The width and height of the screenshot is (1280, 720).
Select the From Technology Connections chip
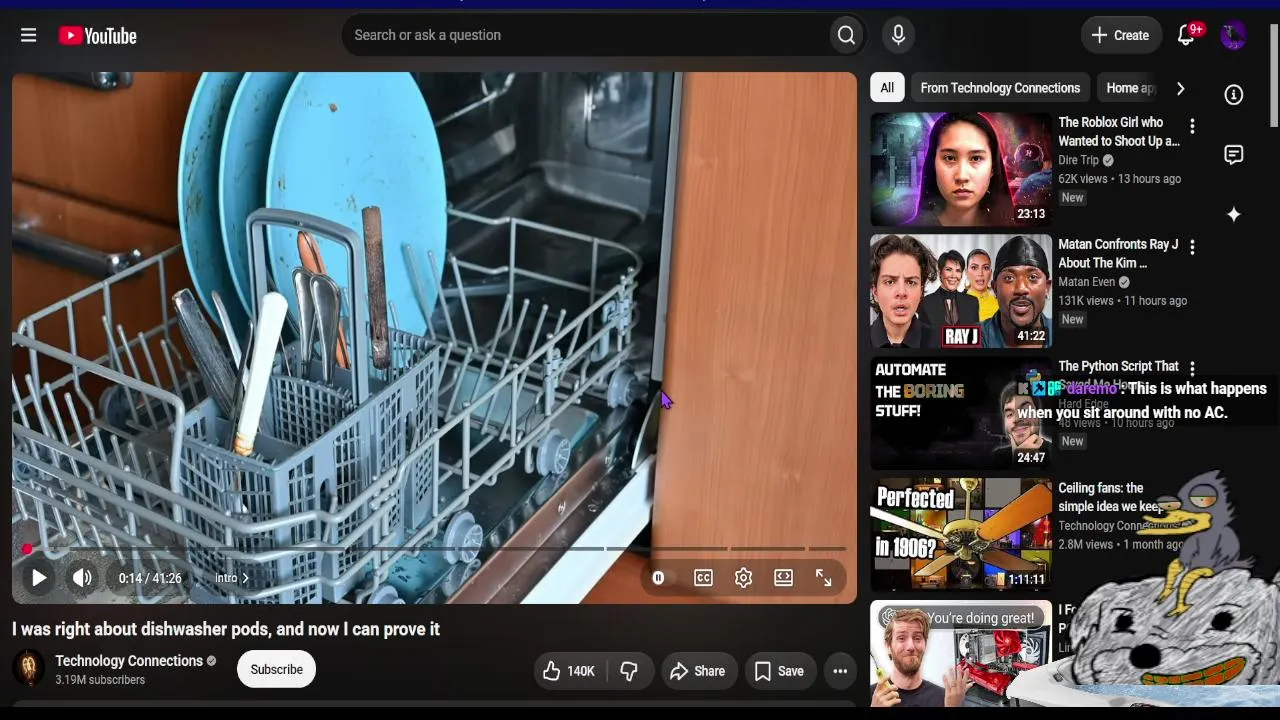[1000, 88]
